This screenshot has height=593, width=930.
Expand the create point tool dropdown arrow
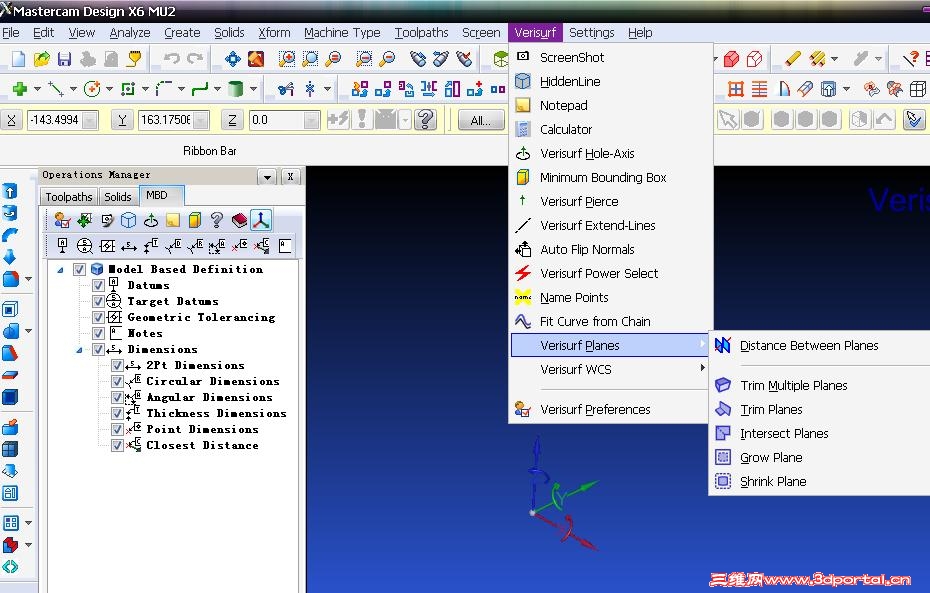click(x=37, y=89)
